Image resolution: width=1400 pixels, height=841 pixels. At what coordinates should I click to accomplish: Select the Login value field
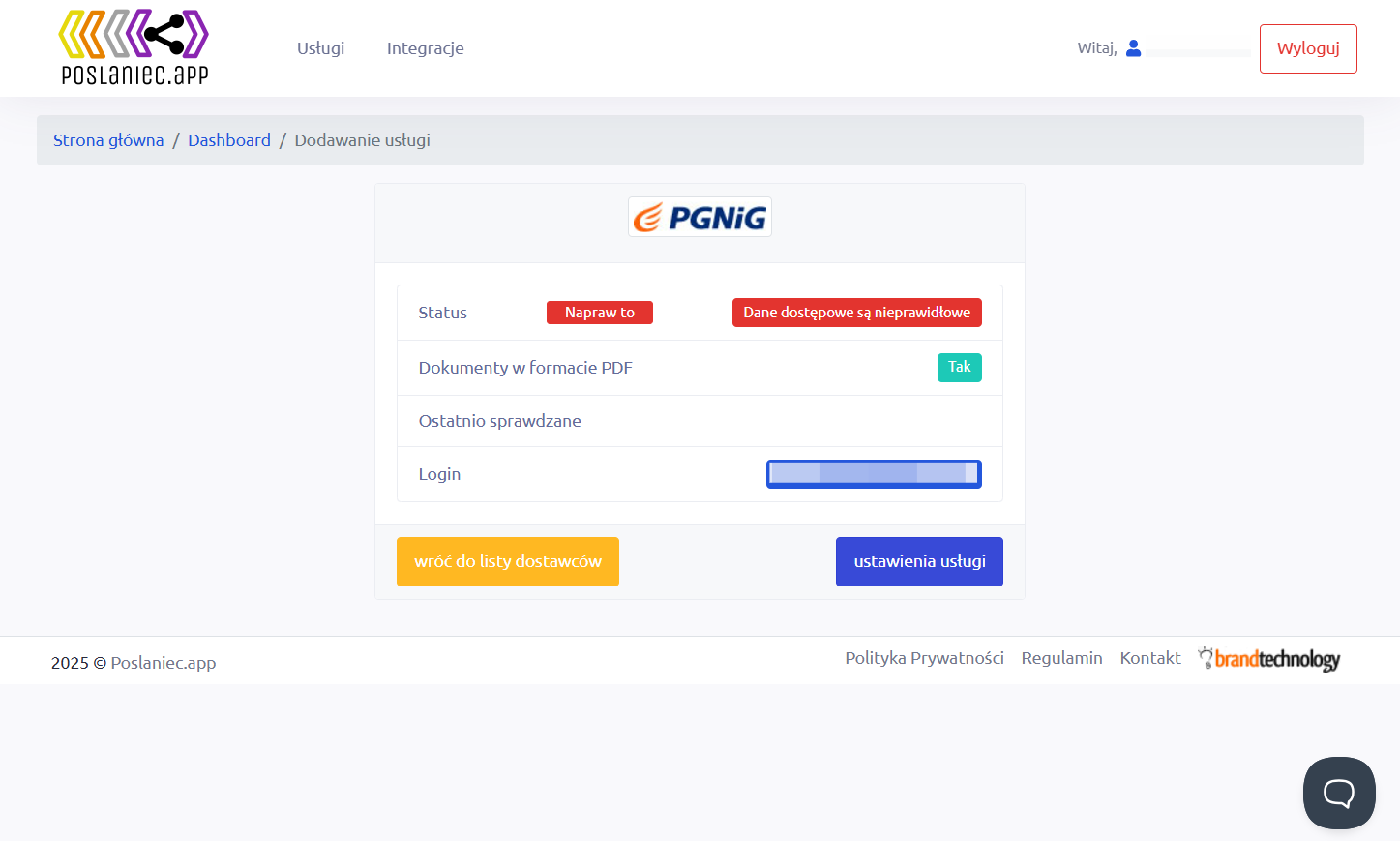tap(874, 474)
